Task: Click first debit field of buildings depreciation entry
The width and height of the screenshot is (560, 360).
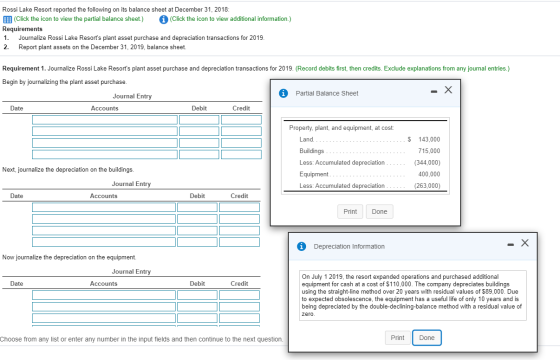Action: 197,207
